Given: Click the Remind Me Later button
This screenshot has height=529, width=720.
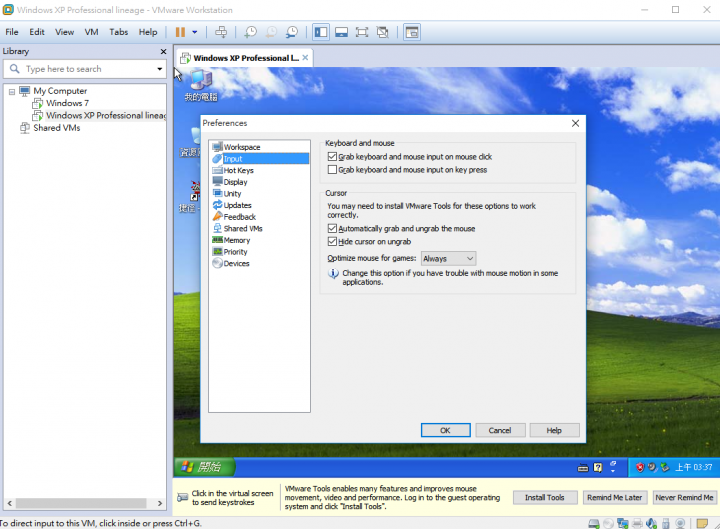Looking at the screenshot, I should pyautogui.click(x=614, y=497).
